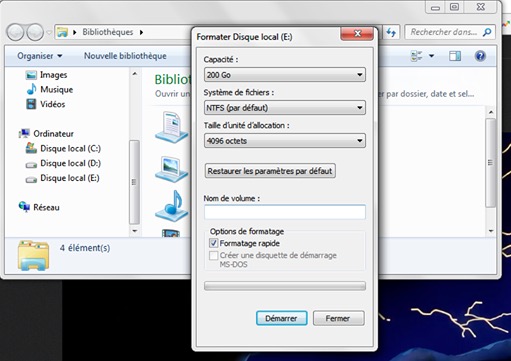Click the Fermer button in format dialog
The image size is (511, 361).
(x=338, y=318)
